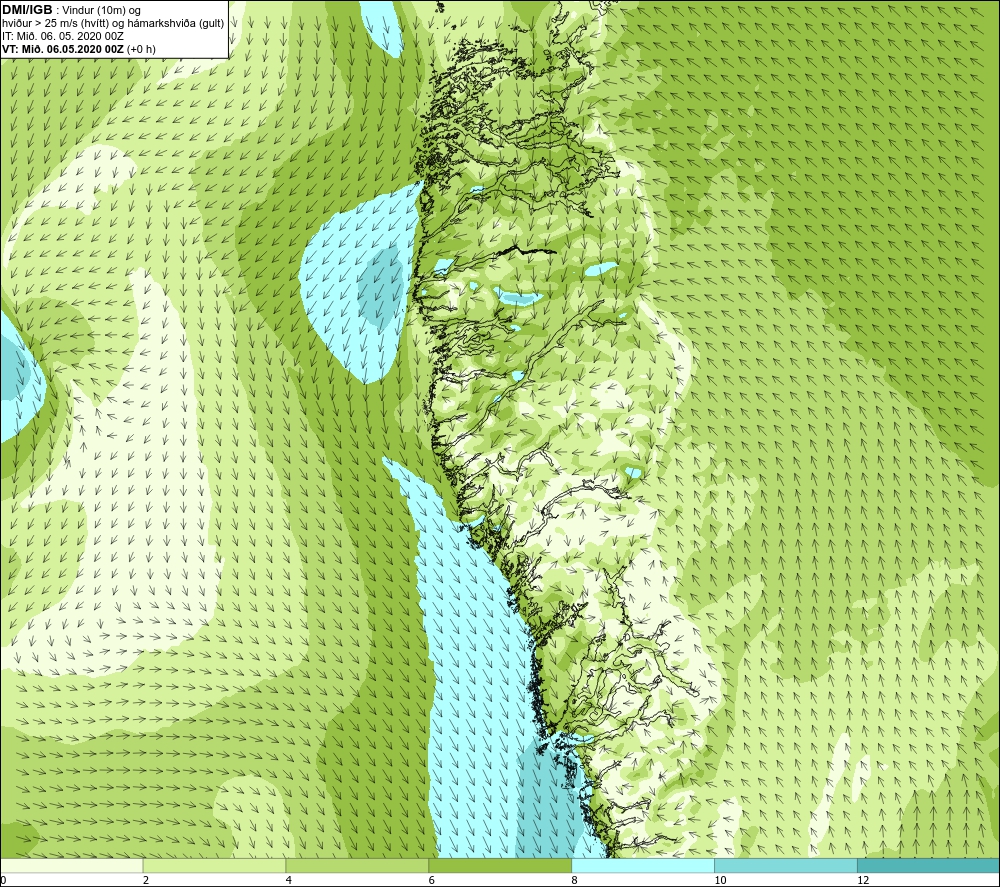Click the DMI/IGB title text
Viewport: 1000px width, 887px height.
pos(27,10)
